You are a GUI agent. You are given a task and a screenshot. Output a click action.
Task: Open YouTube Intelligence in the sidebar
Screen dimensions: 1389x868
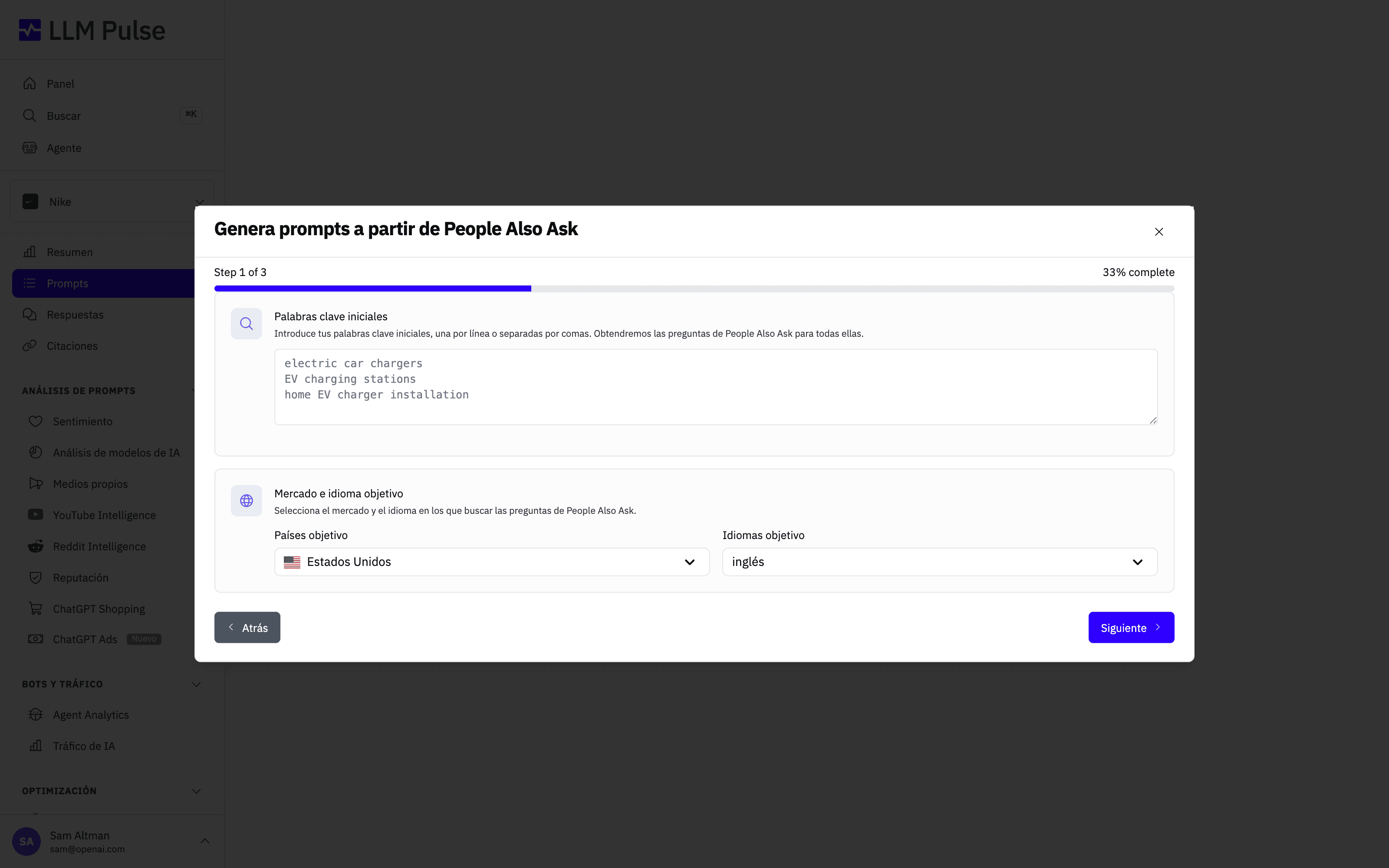[x=105, y=516]
